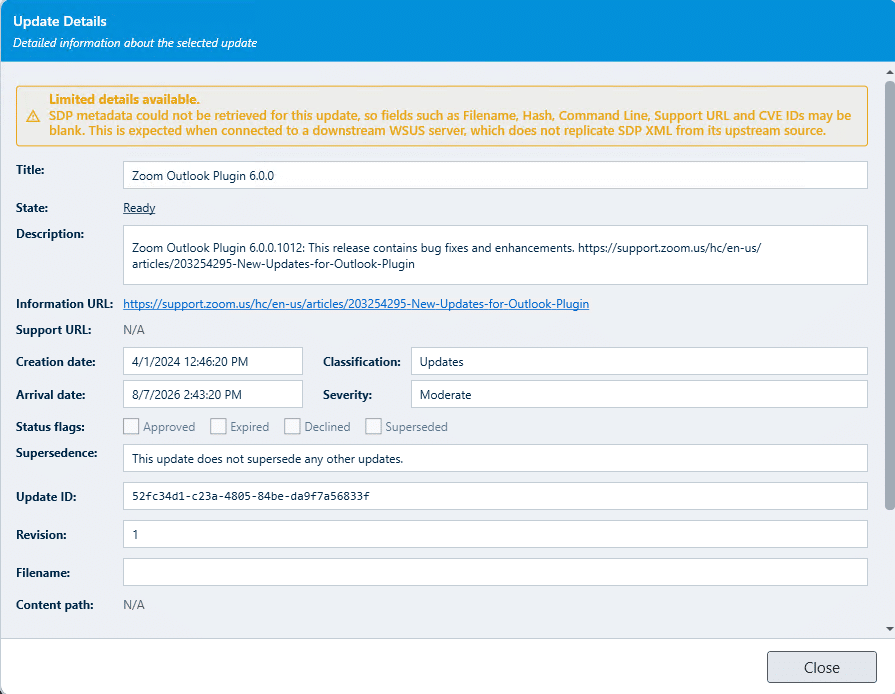This screenshot has width=895, height=694.
Task: Click the 'Limited details available.' heading
Action: (124, 99)
